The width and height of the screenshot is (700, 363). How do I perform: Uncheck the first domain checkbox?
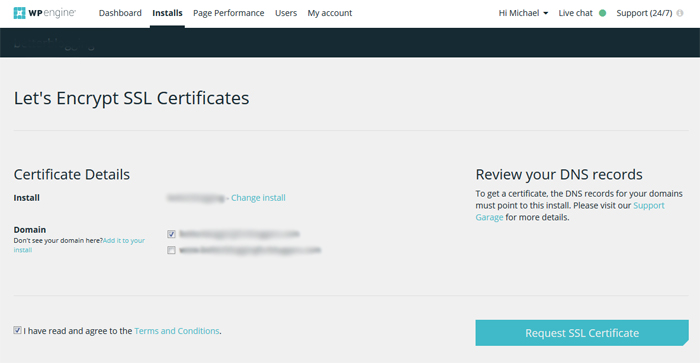point(171,234)
